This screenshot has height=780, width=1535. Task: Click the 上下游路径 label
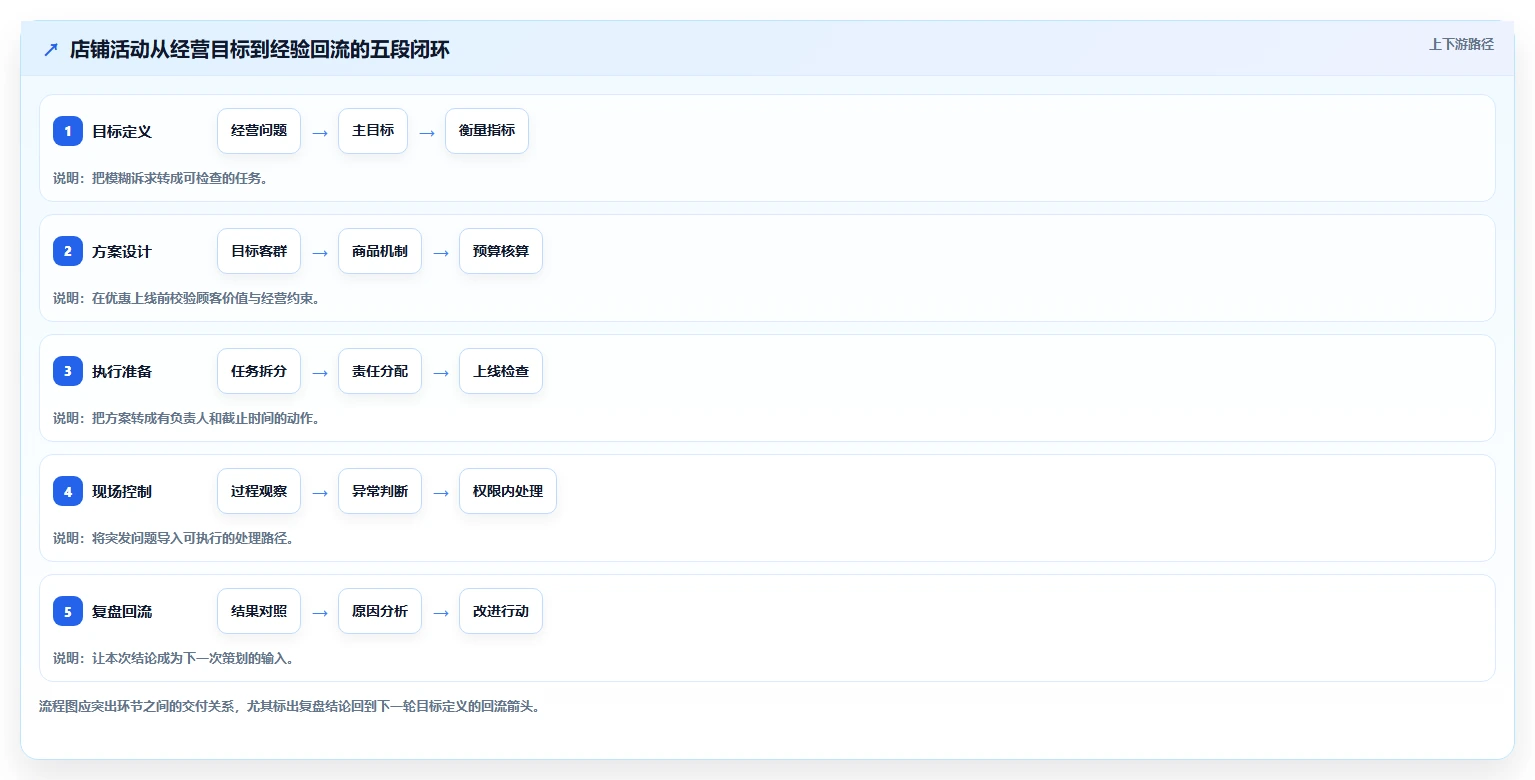tap(1461, 44)
